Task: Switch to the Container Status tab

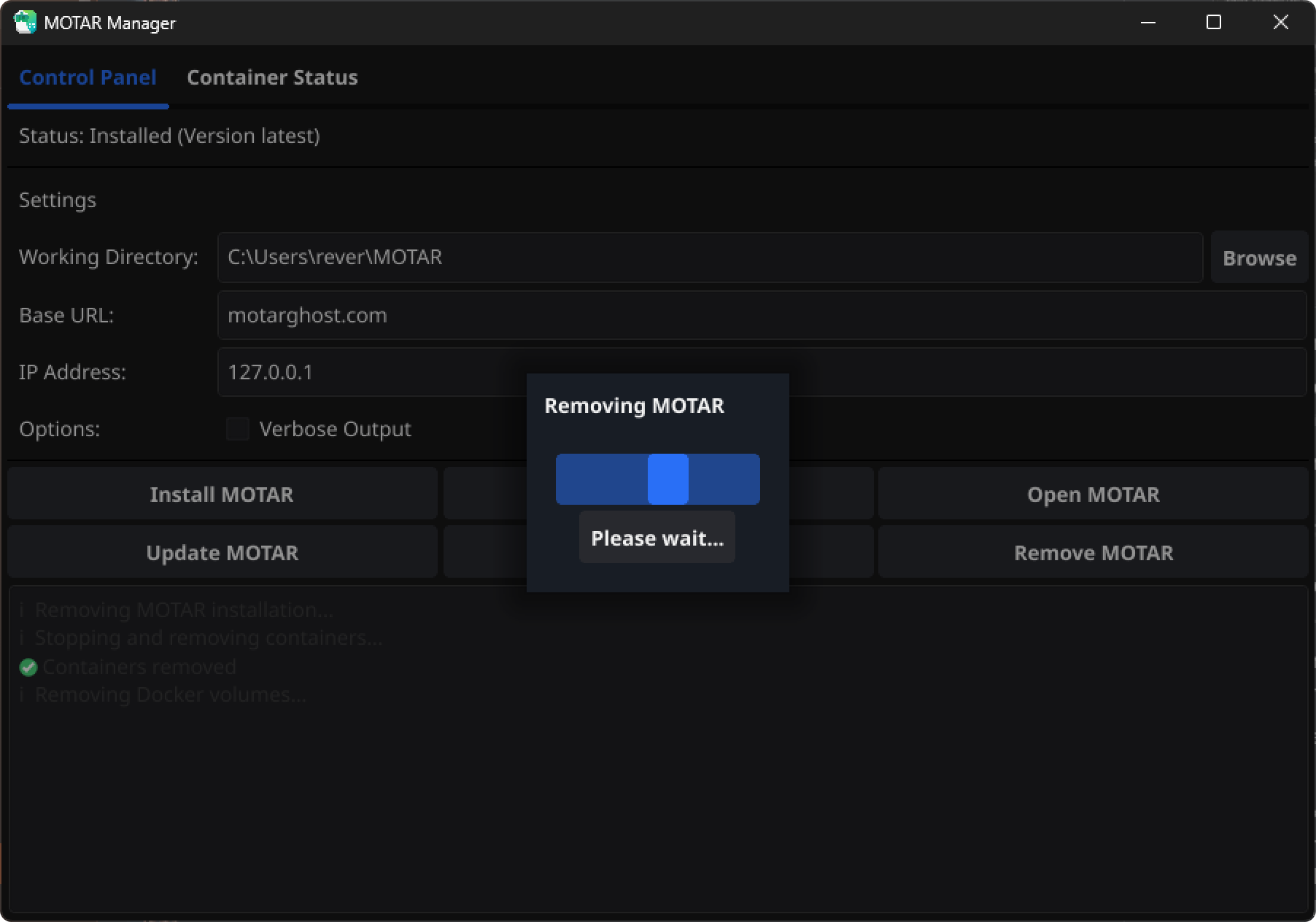Action: 272,77
